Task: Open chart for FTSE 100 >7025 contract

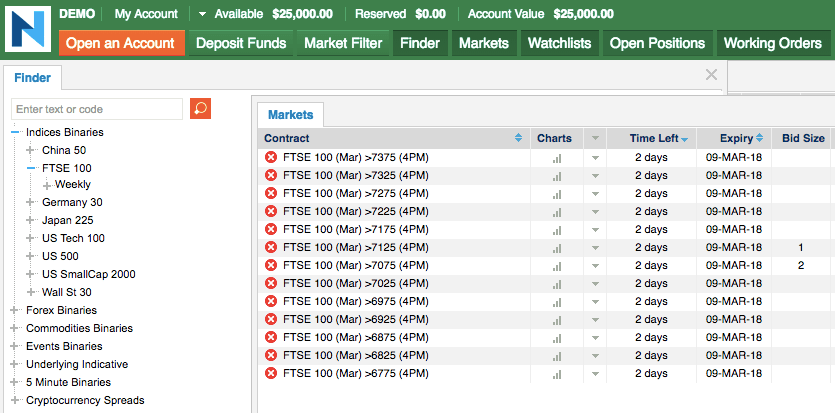Action: coord(557,284)
